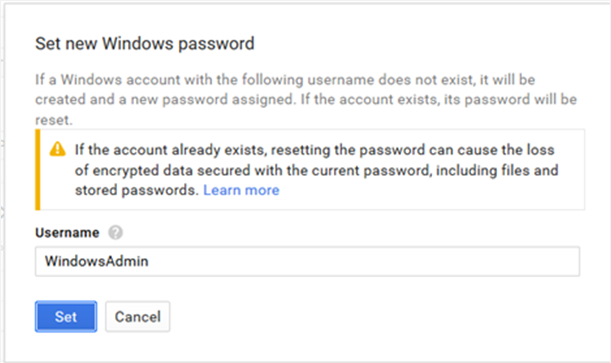This screenshot has width=611, height=363.
Task: Click the gray account description paragraph
Action: (306, 100)
